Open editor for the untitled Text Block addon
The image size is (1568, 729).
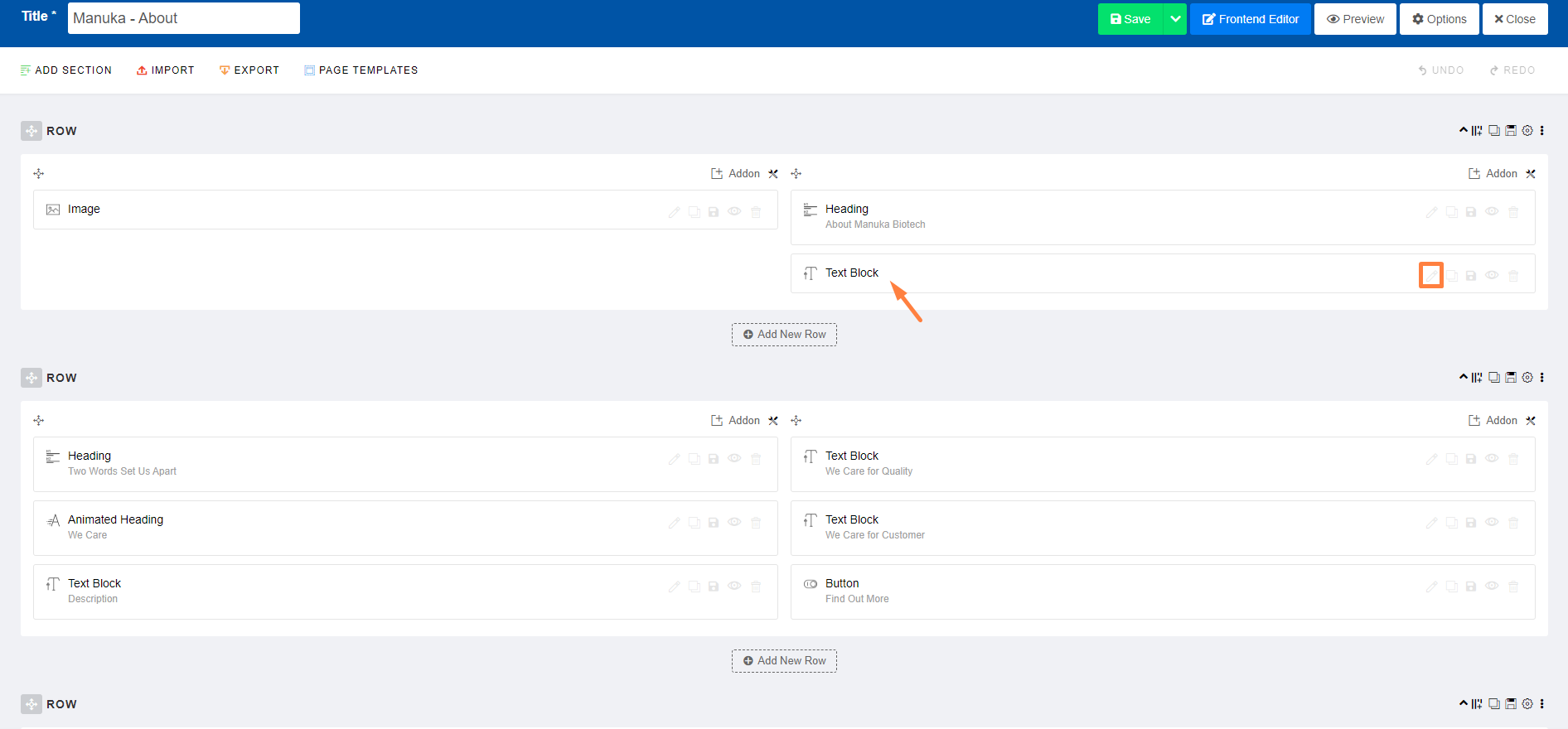[x=1431, y=275]
